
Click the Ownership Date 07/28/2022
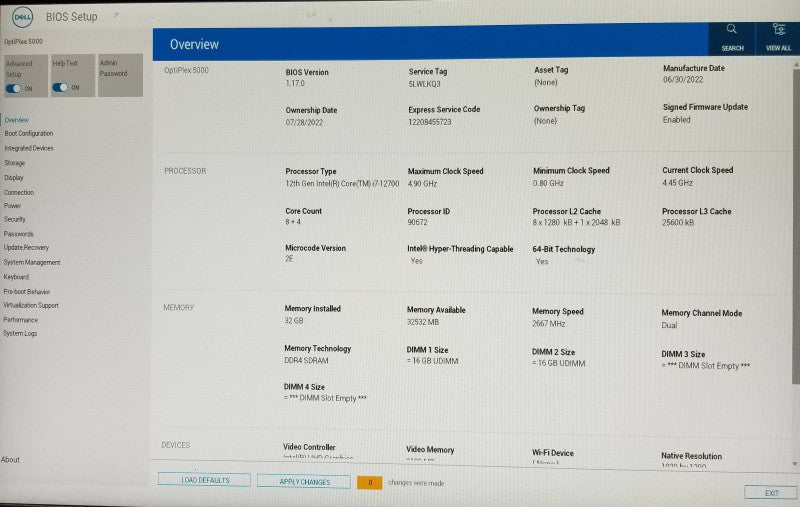pyautogui.click(x=304, y=122)
